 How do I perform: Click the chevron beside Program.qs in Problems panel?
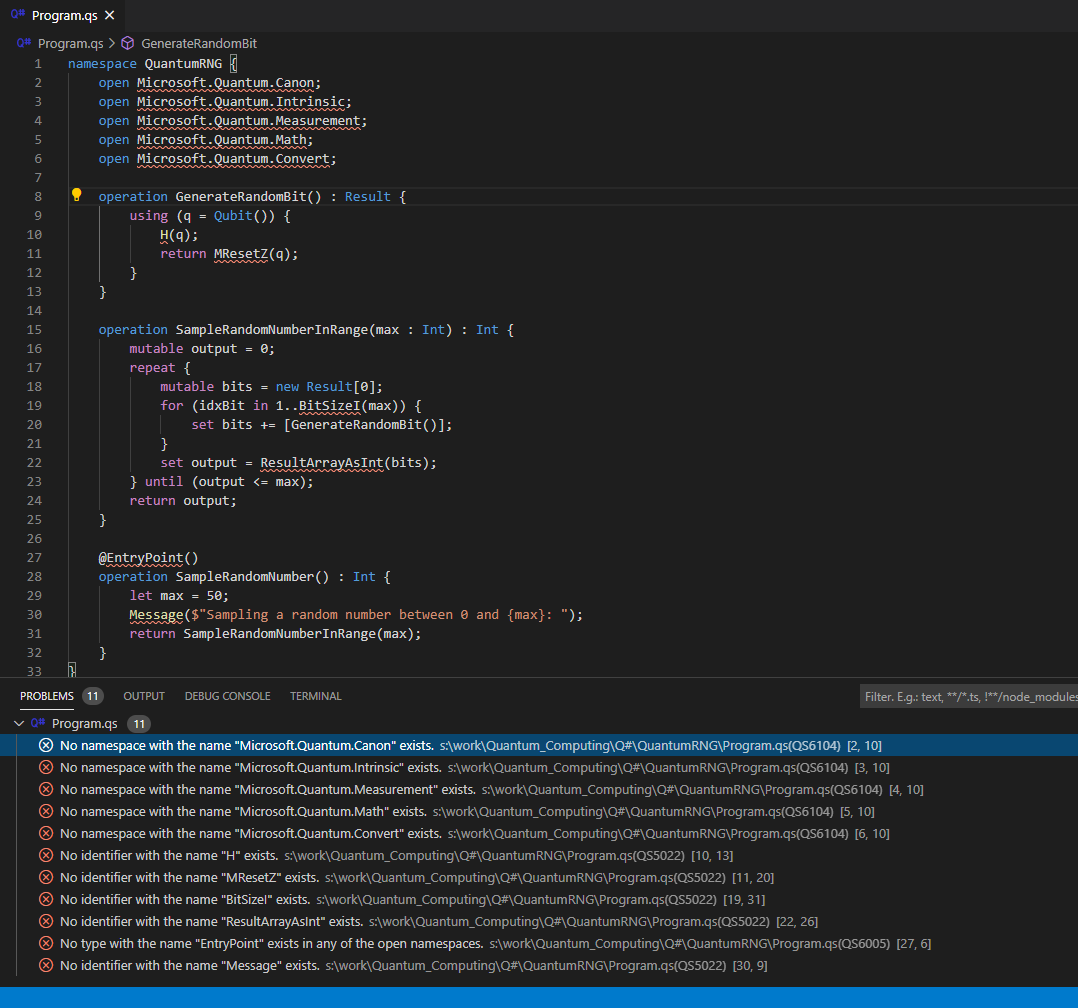coord(20,723)
